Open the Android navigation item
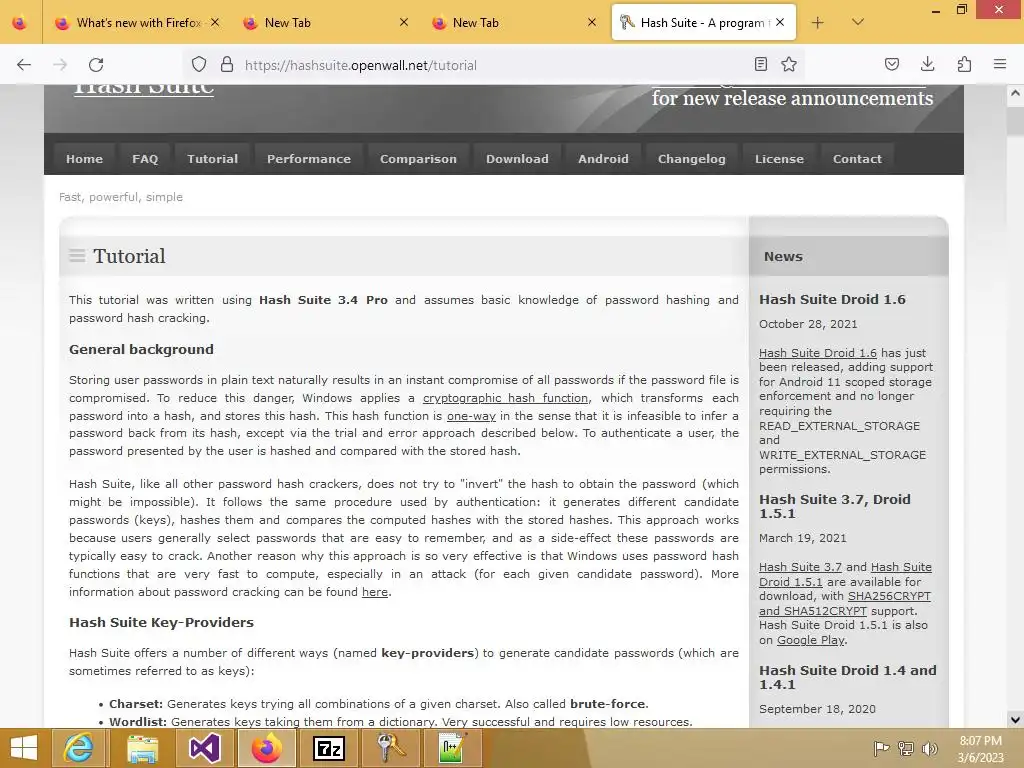The width and height of the screenshot is (1024, 768). coord(603,159)
